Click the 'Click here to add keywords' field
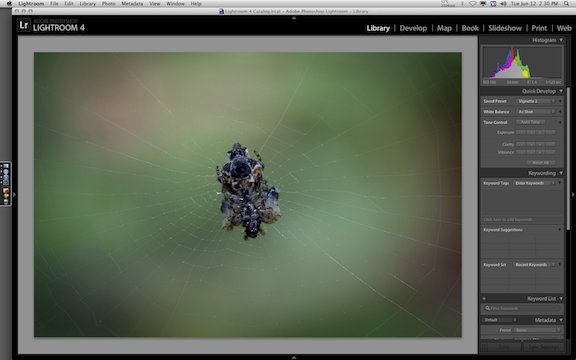This screenshot has height=360, width=576. (522, 219)
